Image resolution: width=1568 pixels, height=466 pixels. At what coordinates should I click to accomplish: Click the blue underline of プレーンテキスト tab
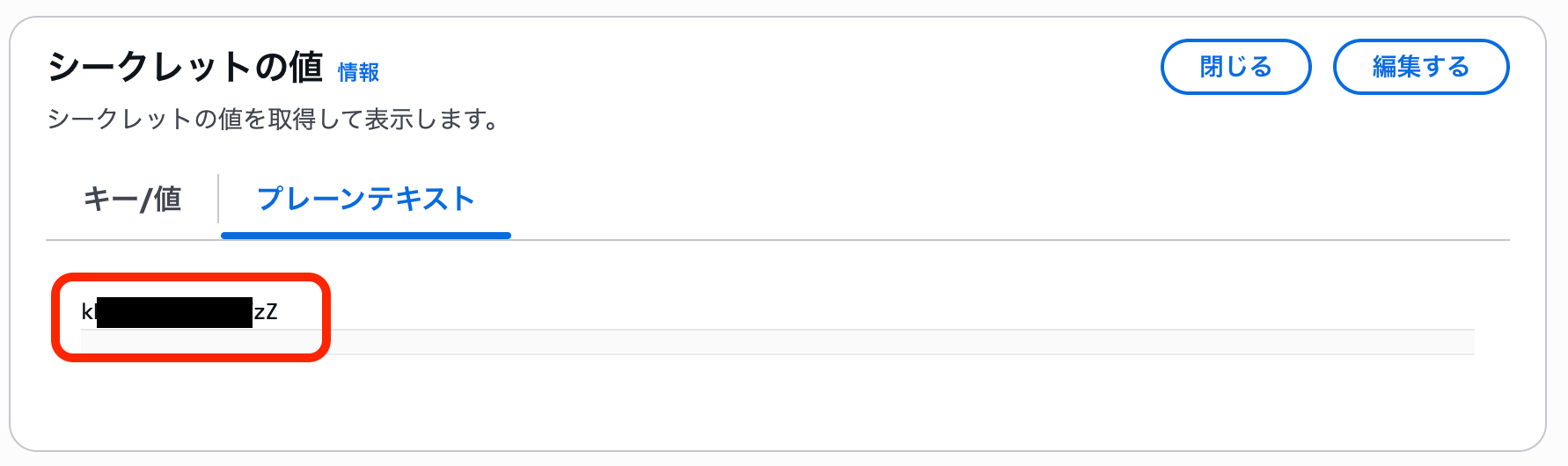pos(366,236)
